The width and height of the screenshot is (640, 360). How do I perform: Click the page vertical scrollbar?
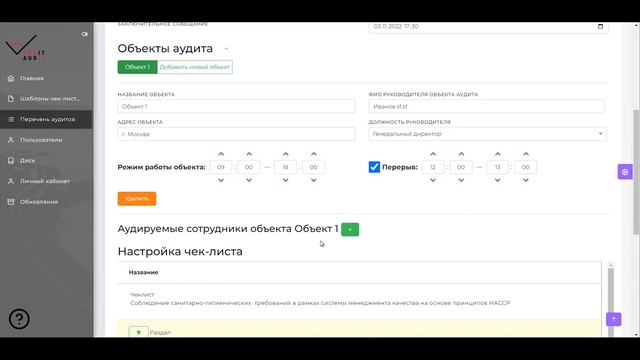[636, 171]
